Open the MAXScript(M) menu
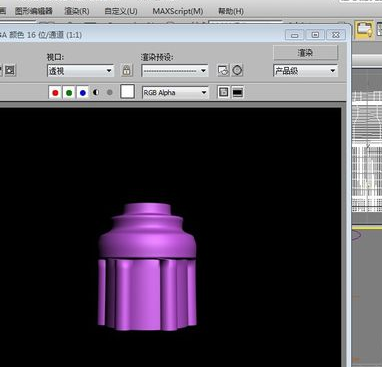 point(178,11)
